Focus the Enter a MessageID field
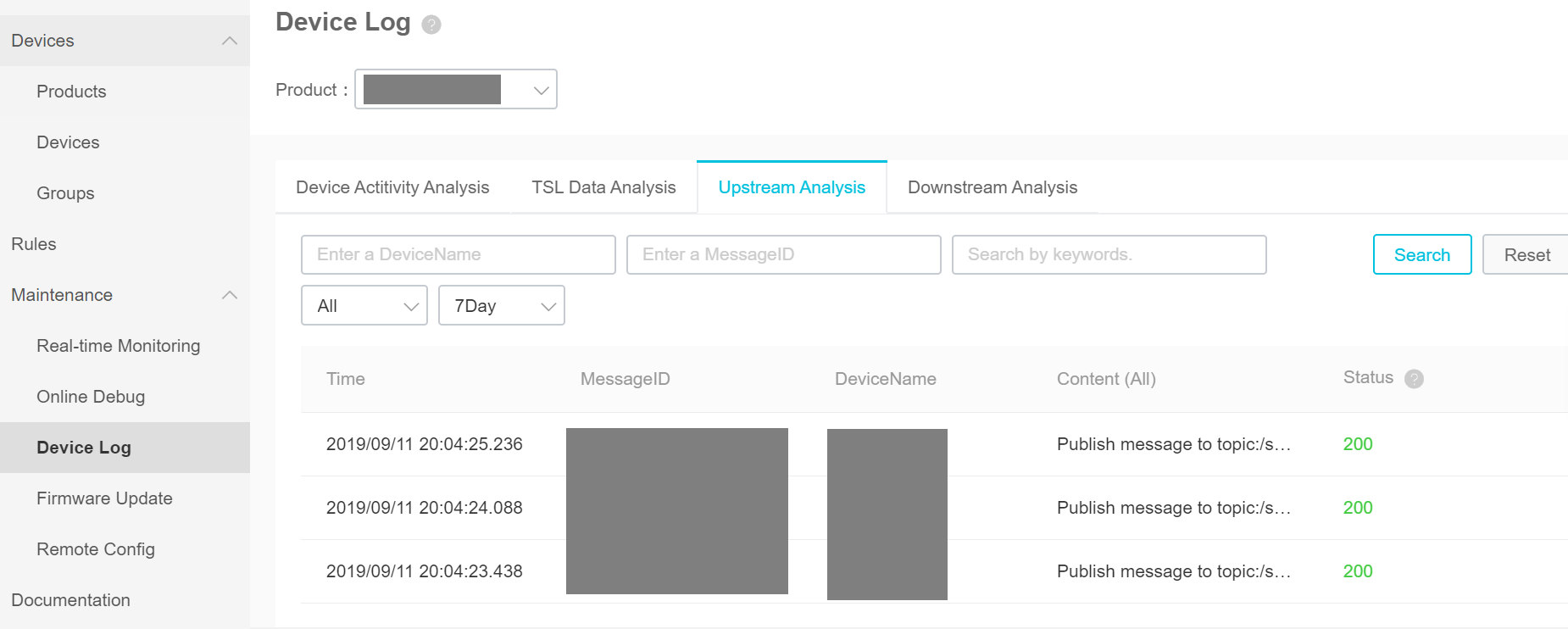1568x629 pixels. (x=784, y=254)
